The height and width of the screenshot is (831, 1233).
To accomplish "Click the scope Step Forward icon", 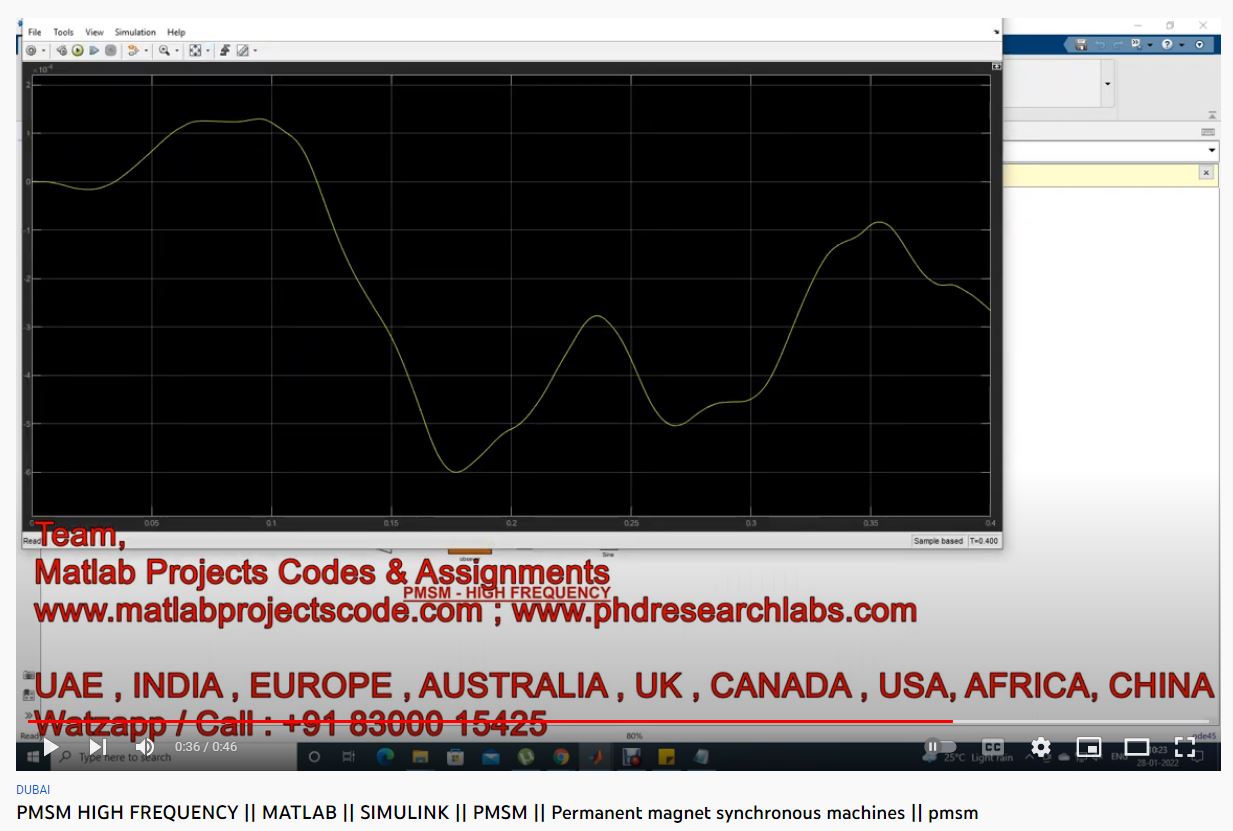I will pos(94,50).
